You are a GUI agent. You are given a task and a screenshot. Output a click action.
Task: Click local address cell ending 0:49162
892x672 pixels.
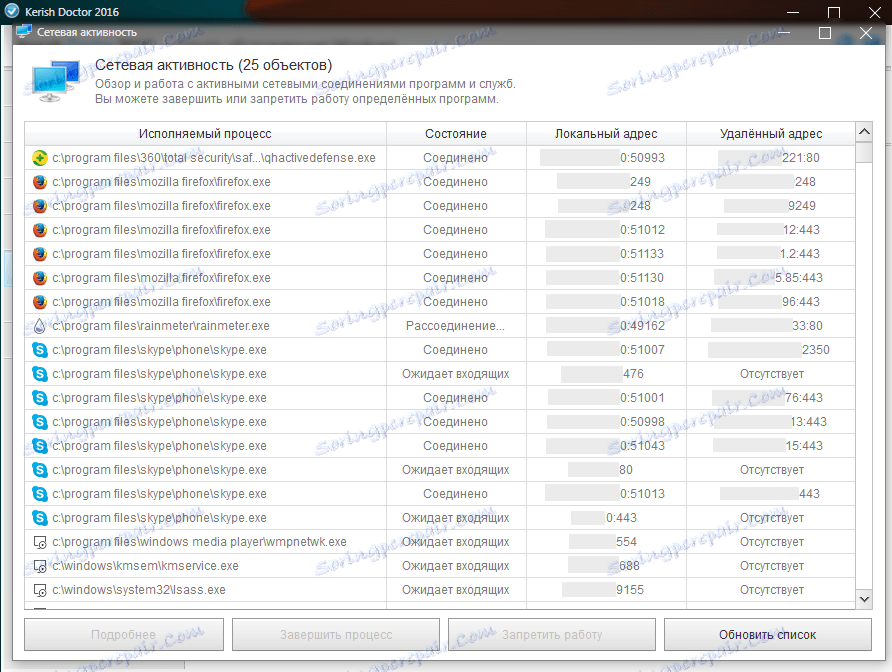pos(606,326)
